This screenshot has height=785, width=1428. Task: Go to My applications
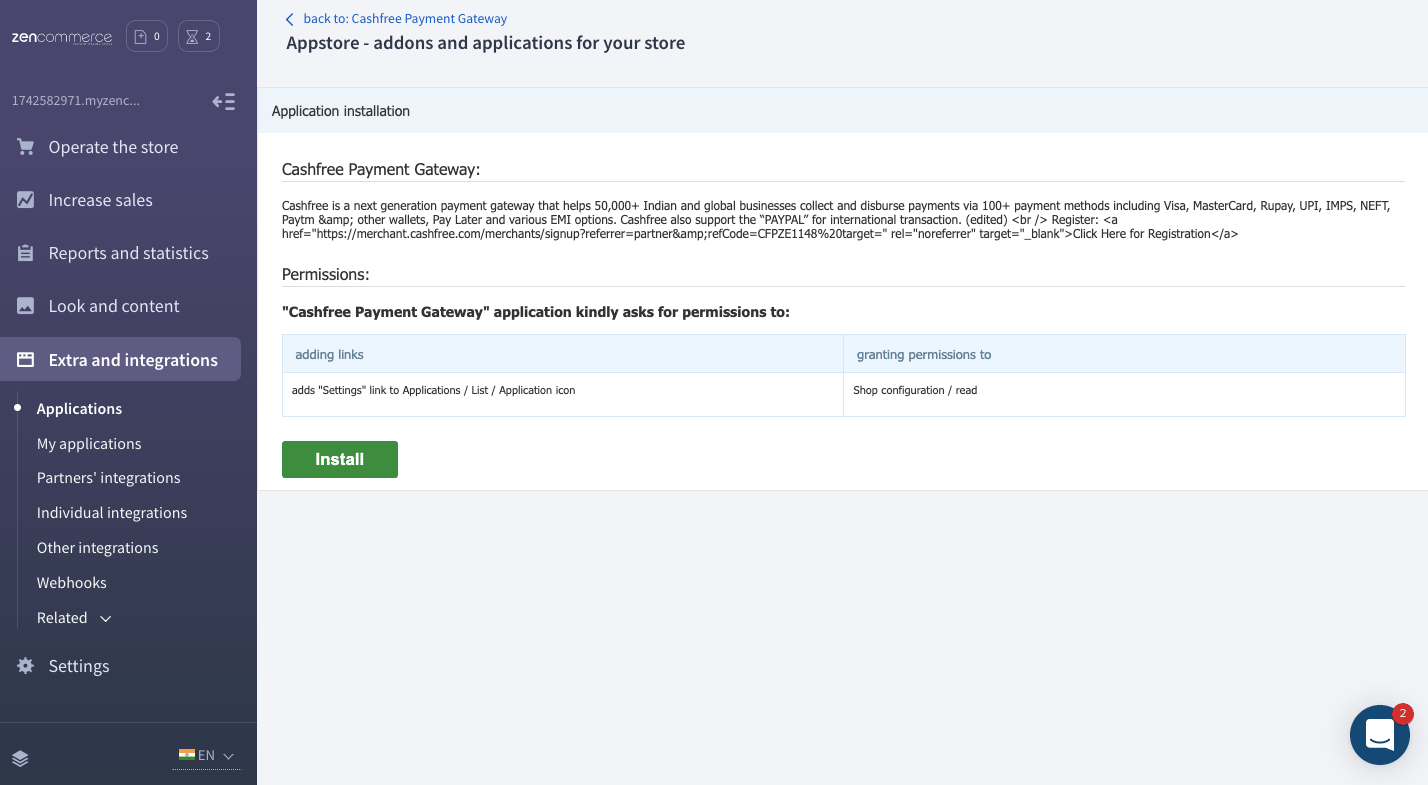(x=89, y=444)
